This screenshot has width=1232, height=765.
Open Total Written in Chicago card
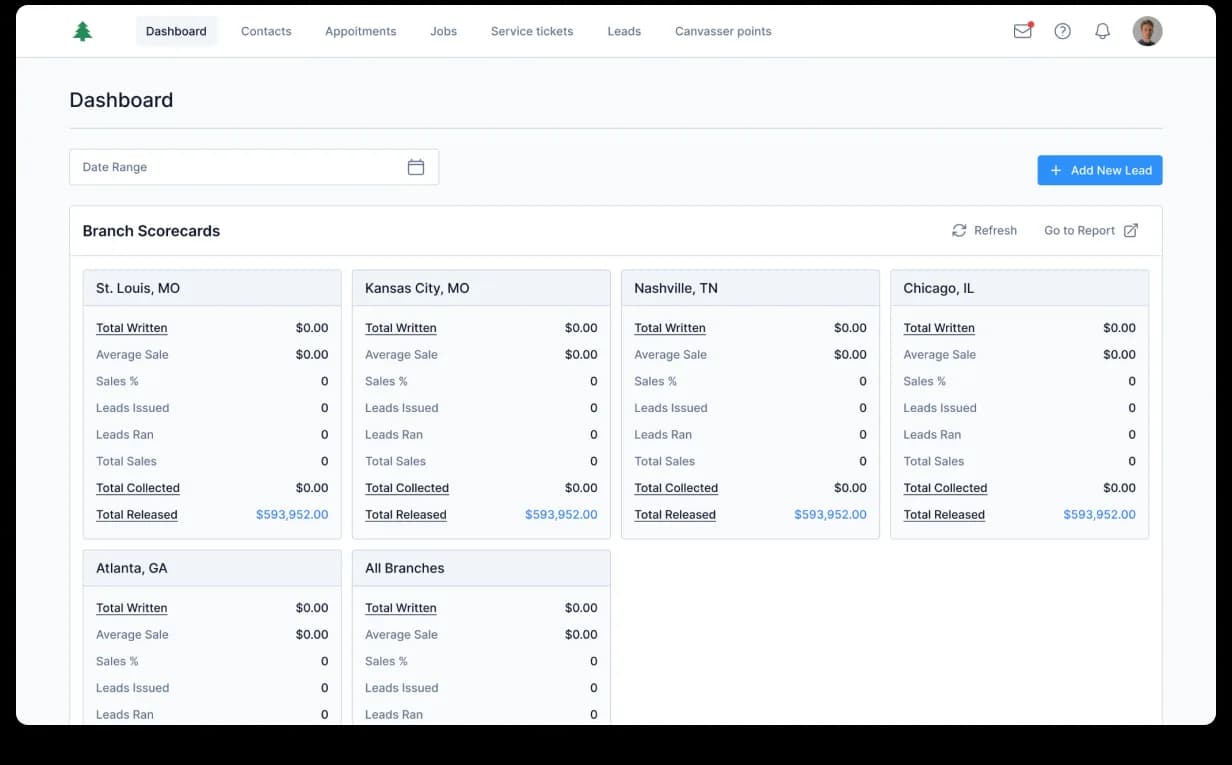[939, 328]
